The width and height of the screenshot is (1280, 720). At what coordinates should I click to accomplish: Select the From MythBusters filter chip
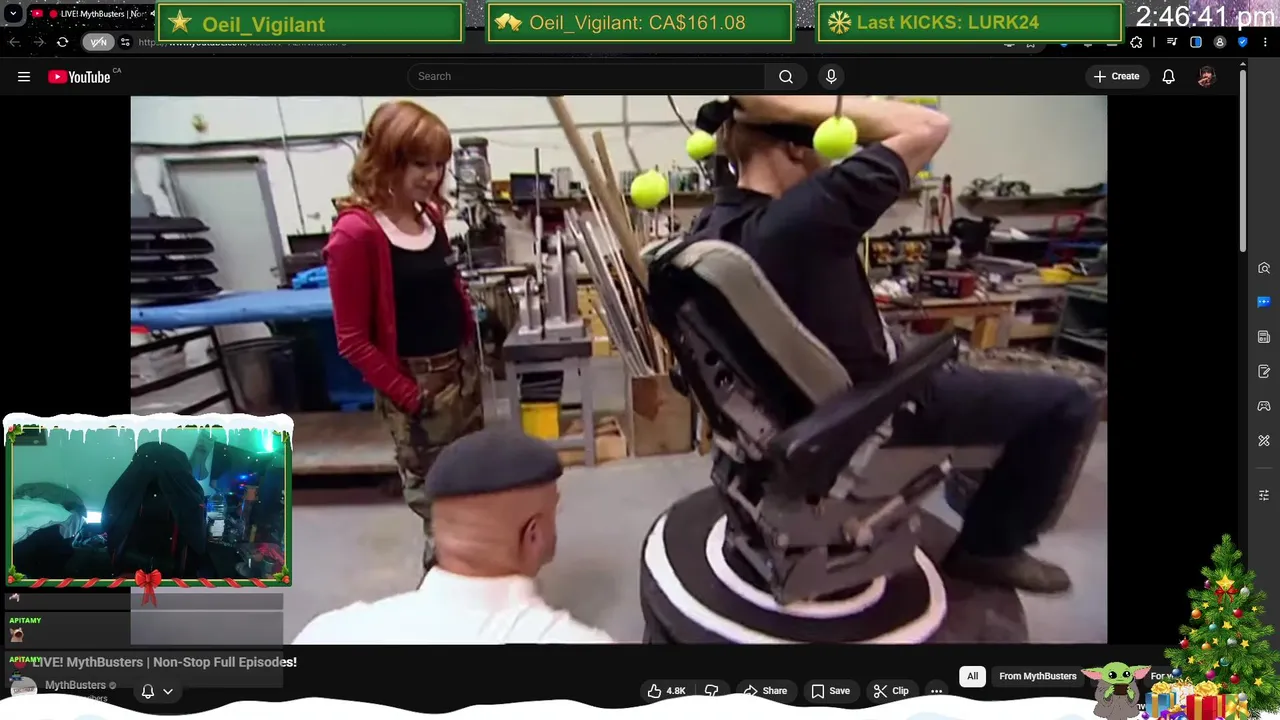tap(1038, 677)
